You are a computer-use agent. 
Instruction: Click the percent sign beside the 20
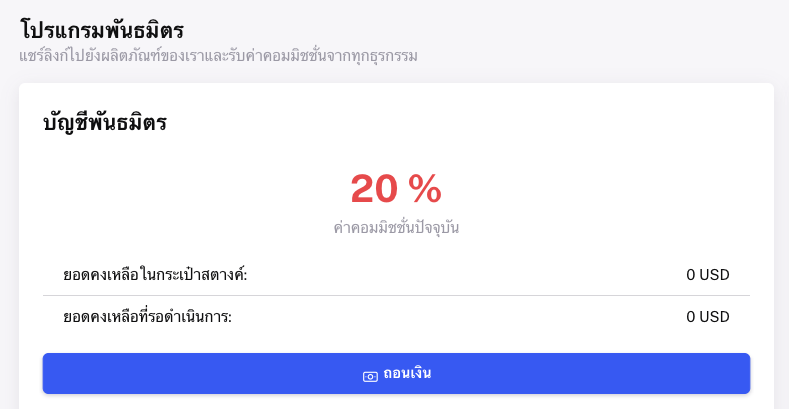(x=425, y=189)
